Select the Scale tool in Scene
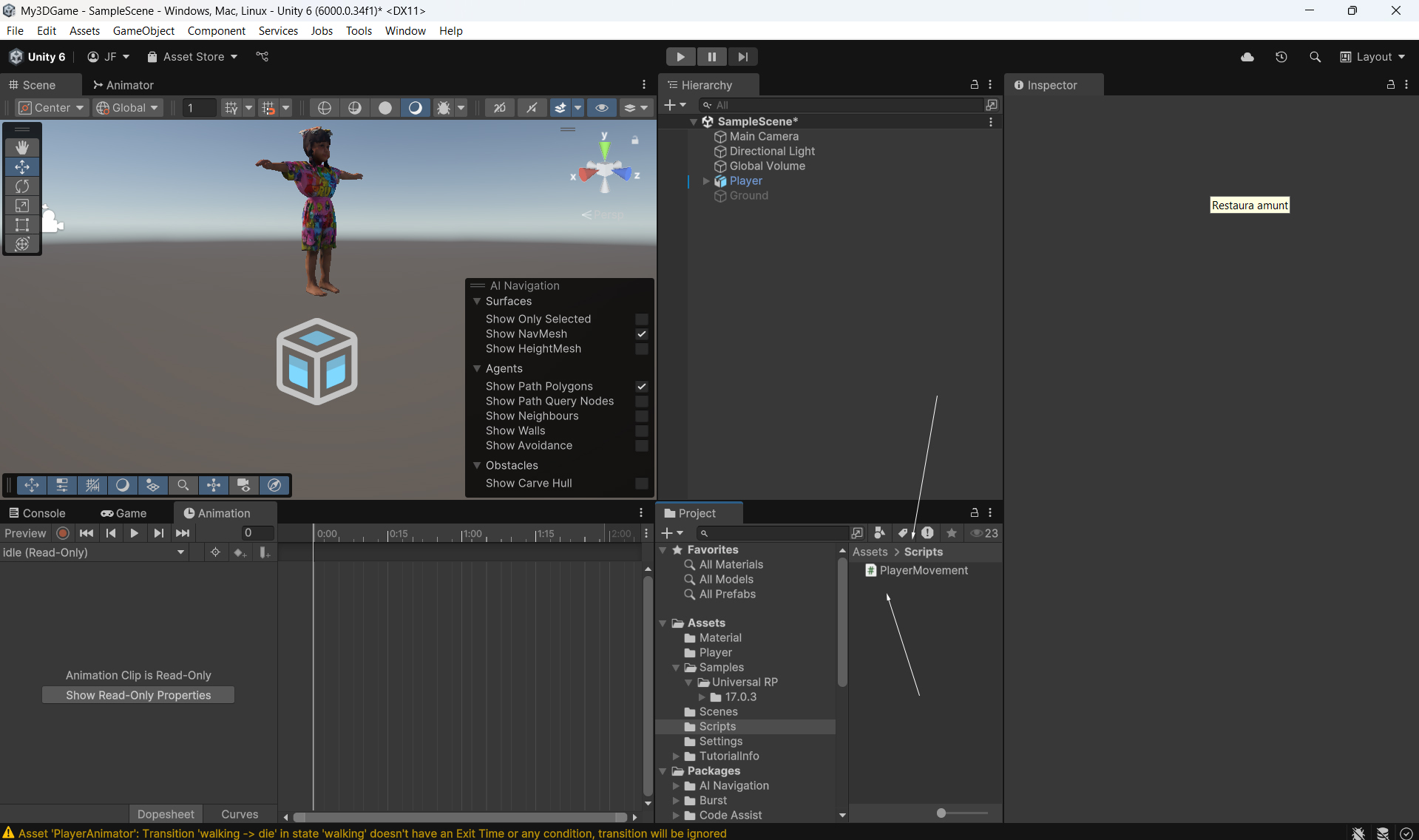 tap(22, 206)
